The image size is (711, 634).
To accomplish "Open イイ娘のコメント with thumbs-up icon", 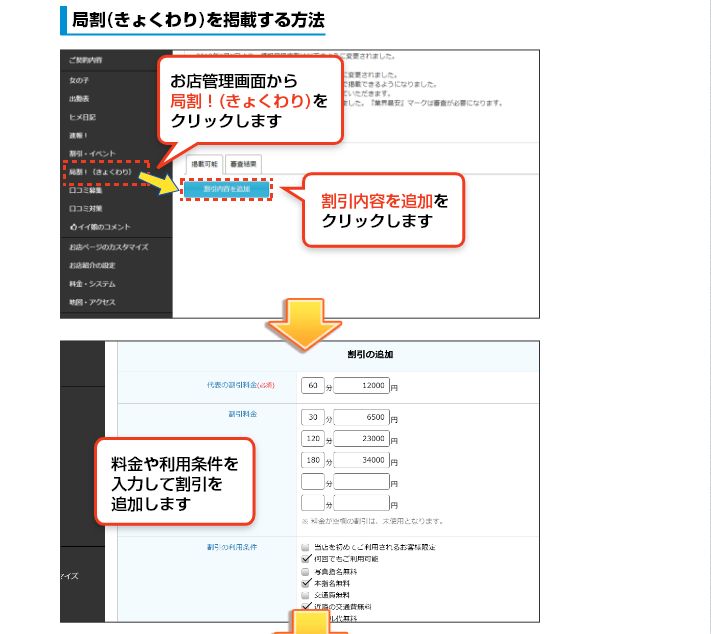I will pos(100,227).
